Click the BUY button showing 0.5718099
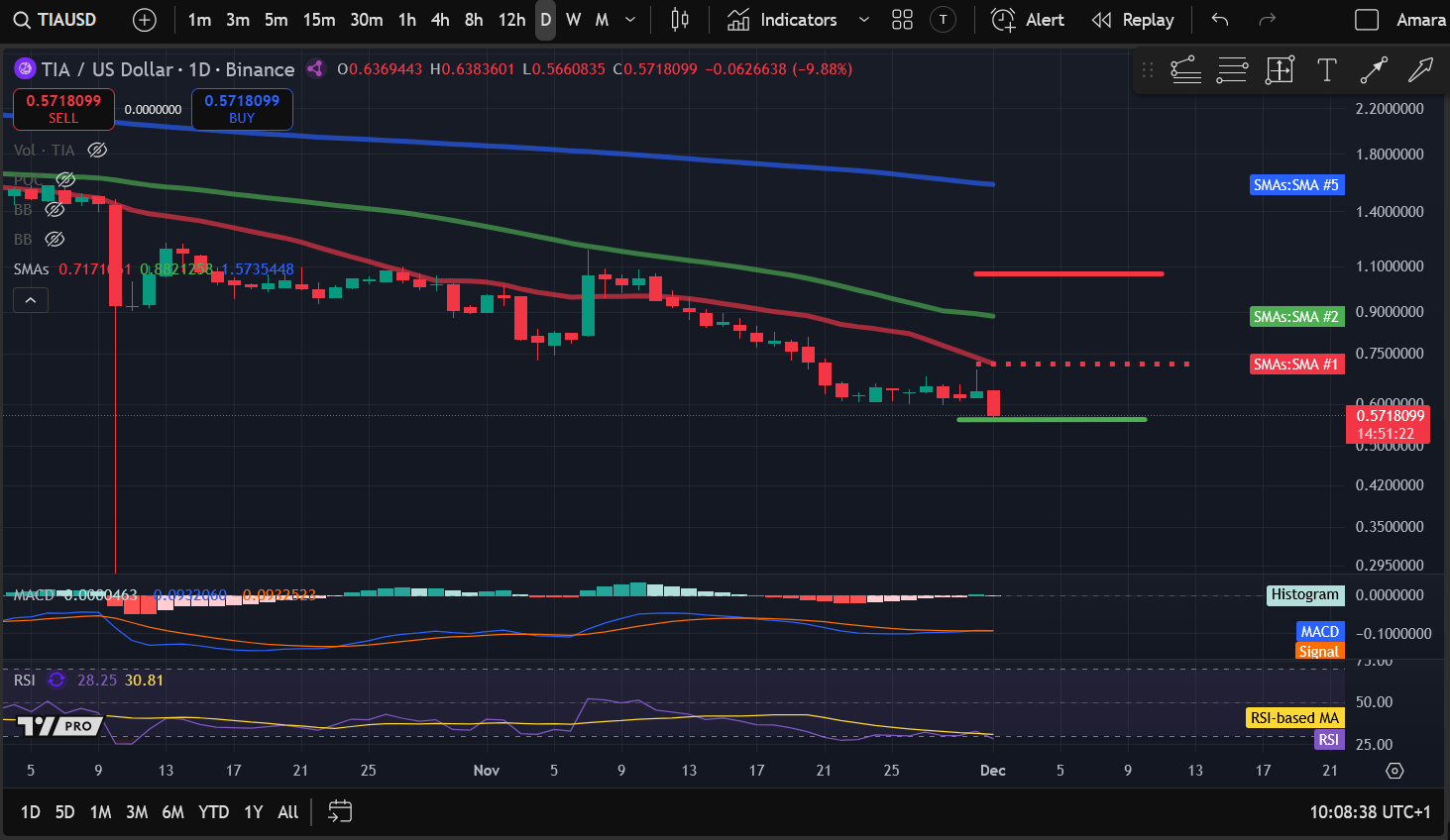The height and width of the screenshot is (840, 1450). pyautogui.click(x=242, y=109)
